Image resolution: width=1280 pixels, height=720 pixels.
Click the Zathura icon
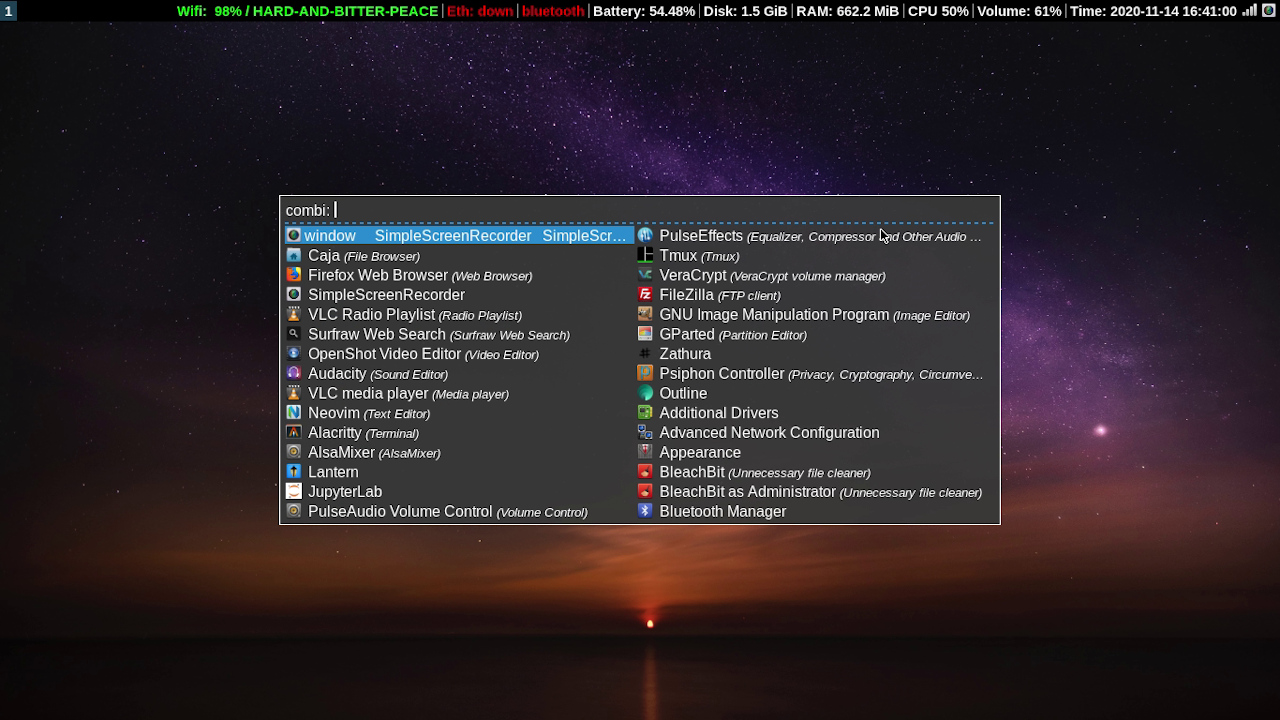click(645, 353)
